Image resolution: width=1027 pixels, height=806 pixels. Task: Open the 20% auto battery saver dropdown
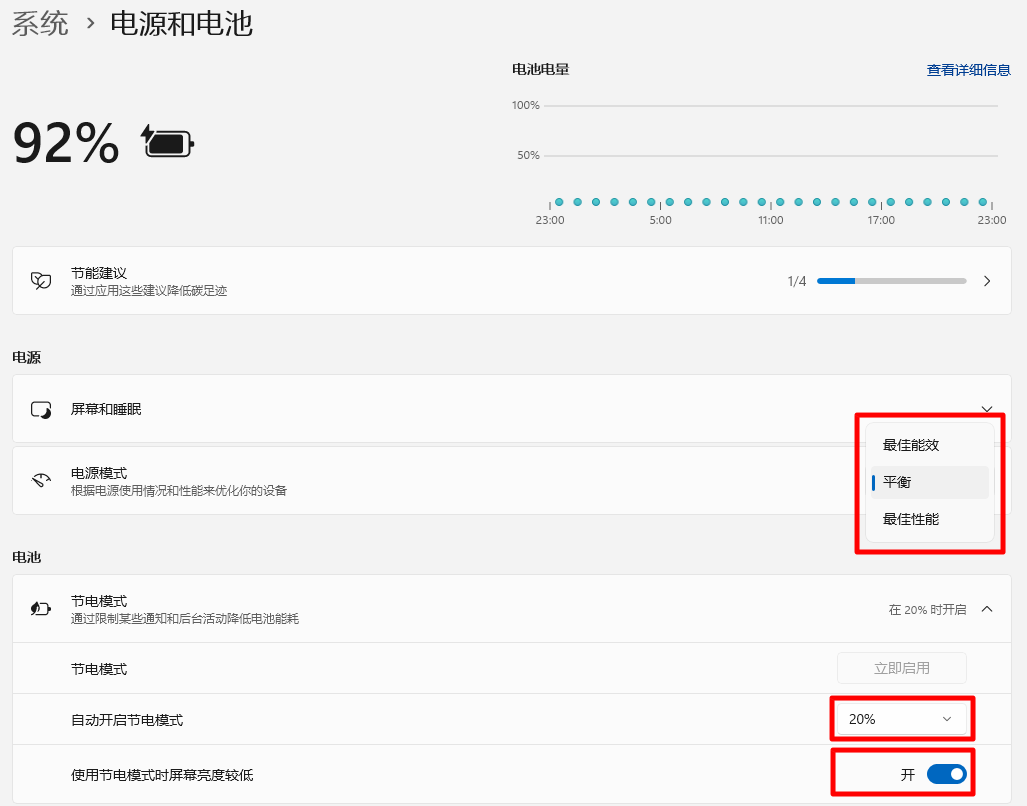click(901, 719)
